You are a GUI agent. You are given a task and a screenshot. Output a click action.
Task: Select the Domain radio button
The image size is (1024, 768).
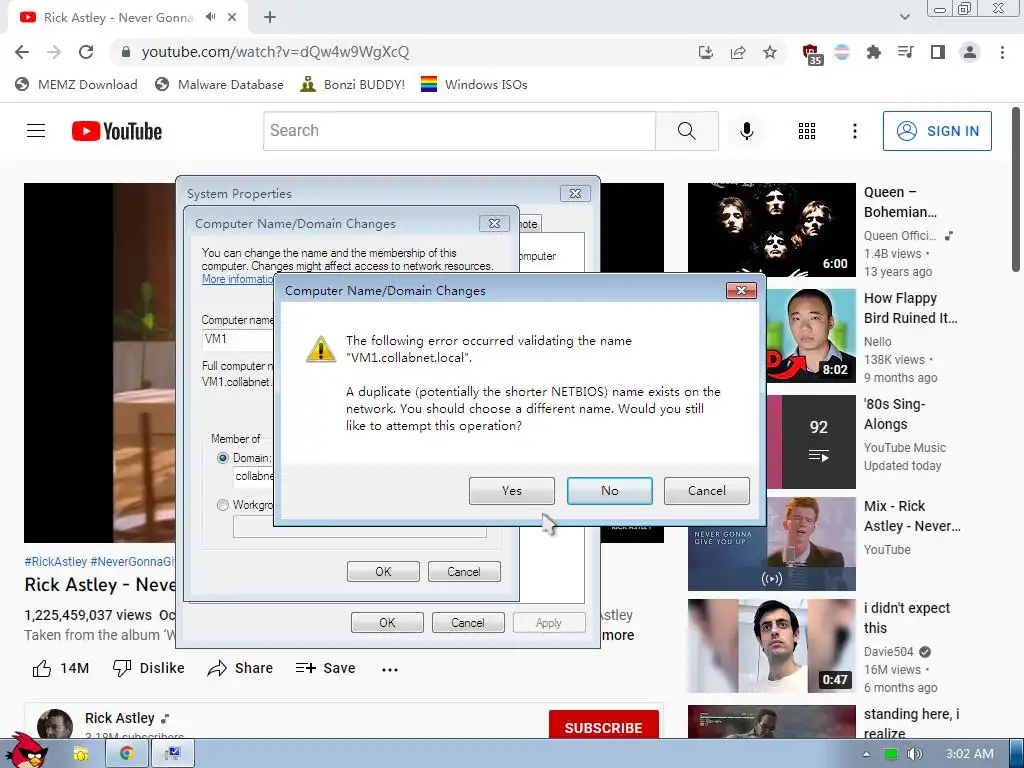tap(223, 458)
